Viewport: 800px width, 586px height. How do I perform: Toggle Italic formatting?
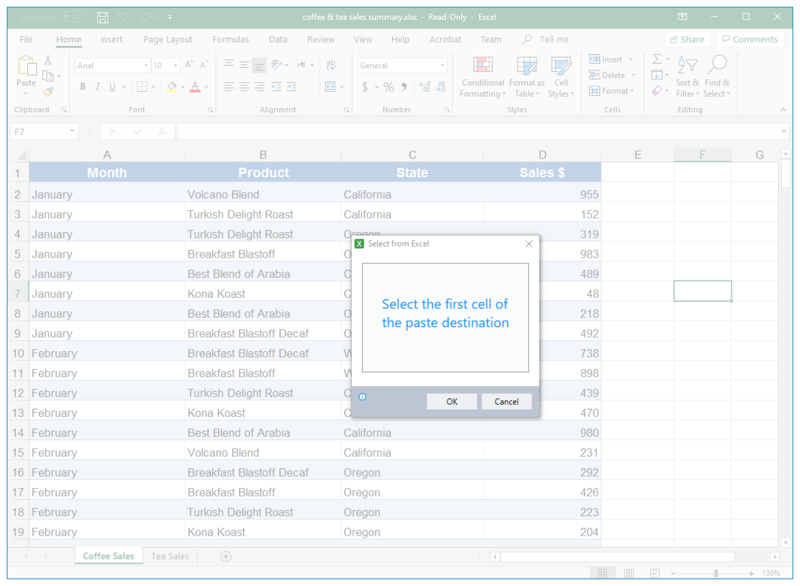point(98,87)
